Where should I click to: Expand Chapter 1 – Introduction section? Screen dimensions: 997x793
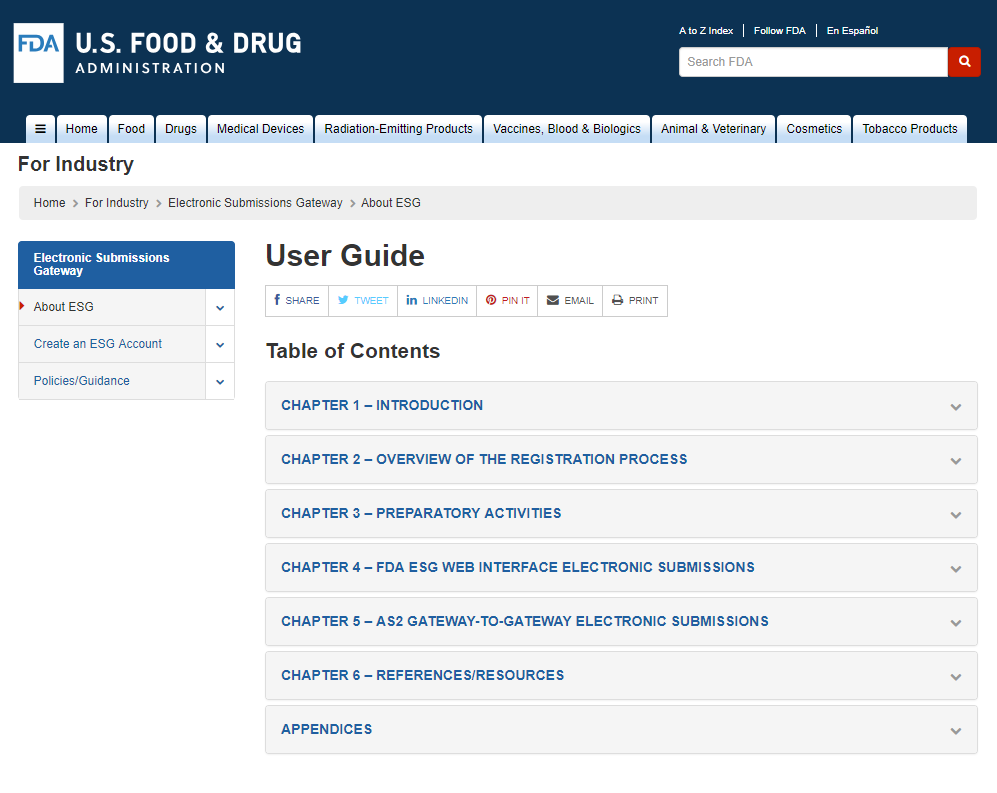[x=620, y=406]
